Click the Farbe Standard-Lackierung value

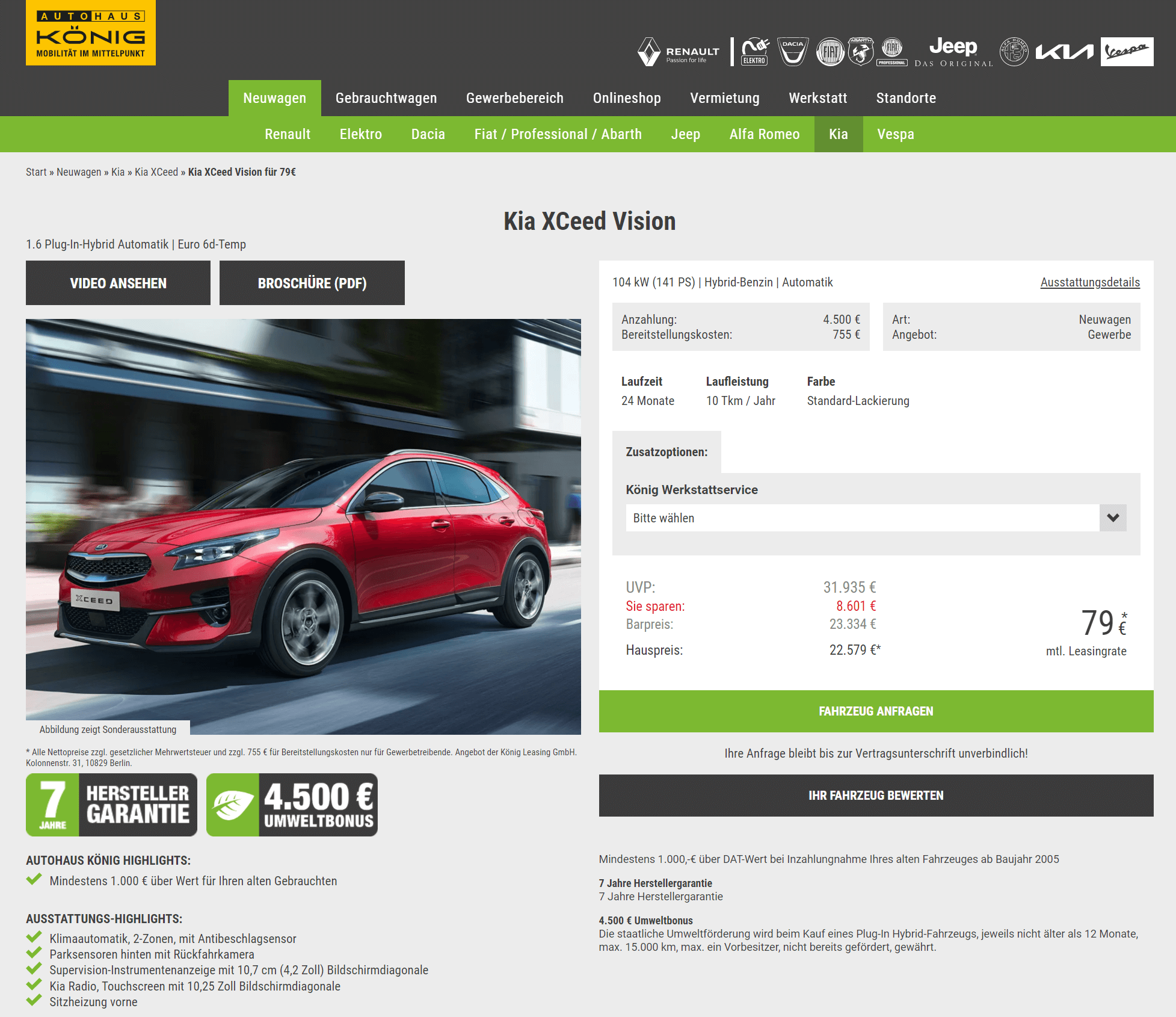[858, 401]
